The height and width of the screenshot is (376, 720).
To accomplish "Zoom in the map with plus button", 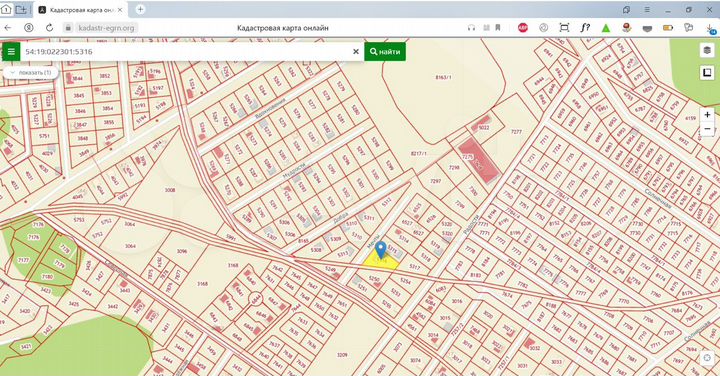I will coord(707,115).
